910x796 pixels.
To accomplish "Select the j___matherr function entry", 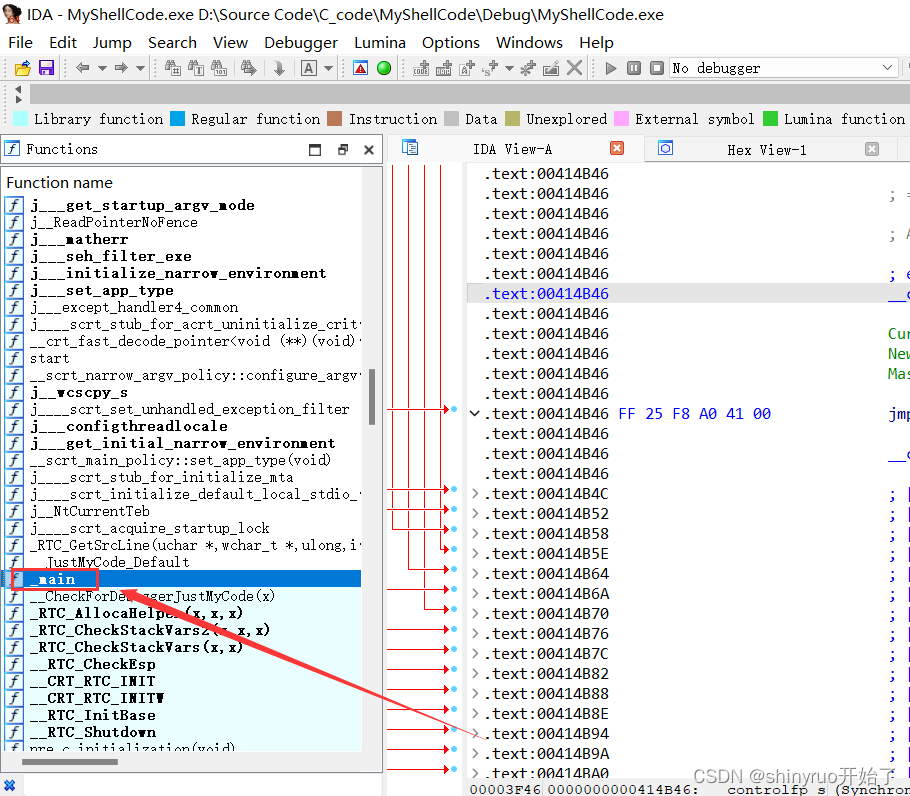I will coord(80,239).
